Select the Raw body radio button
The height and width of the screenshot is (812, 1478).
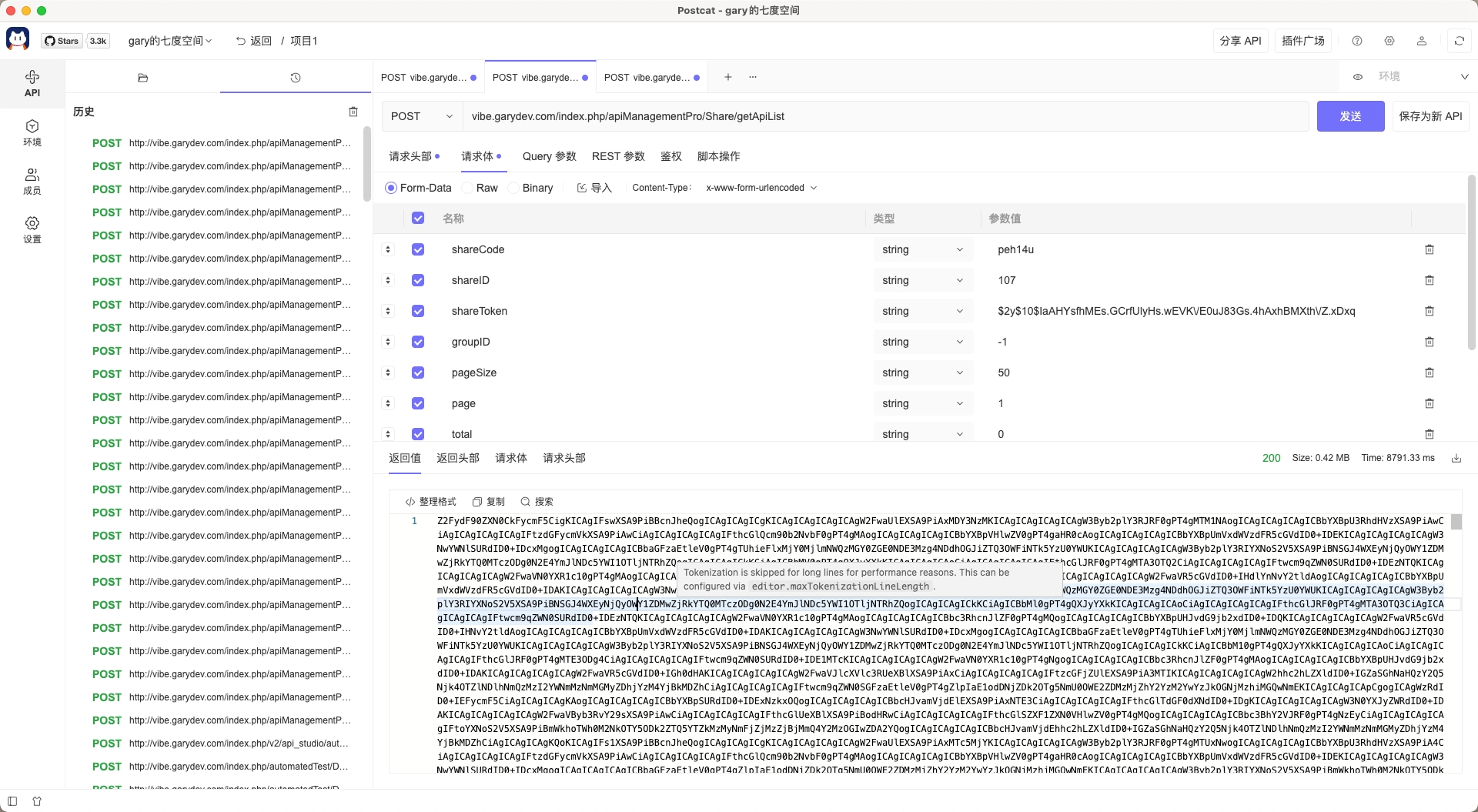[x=467, y=188]
